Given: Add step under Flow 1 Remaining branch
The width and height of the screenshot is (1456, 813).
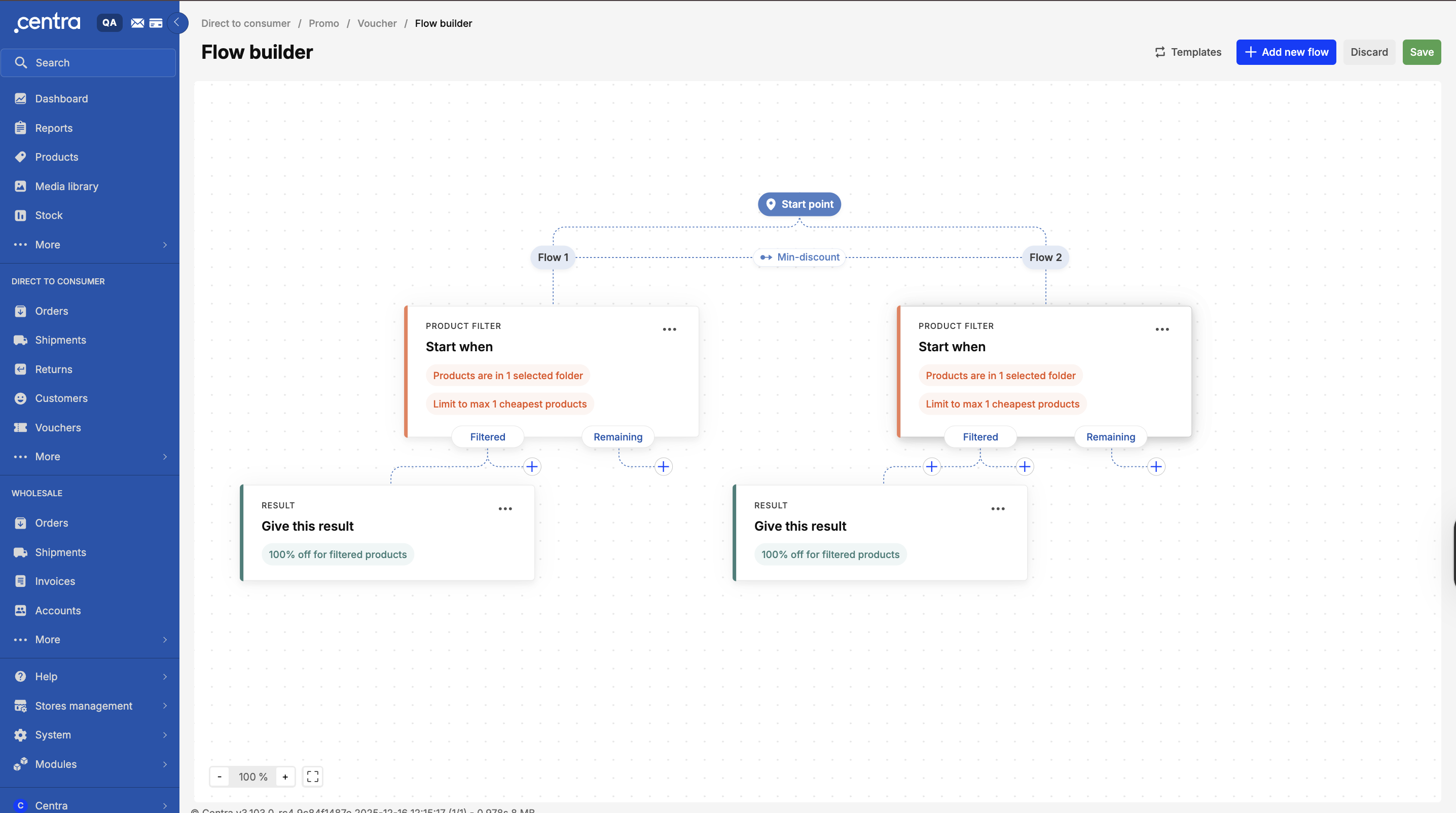Looking at the screenshot, I should coord(663,467).
